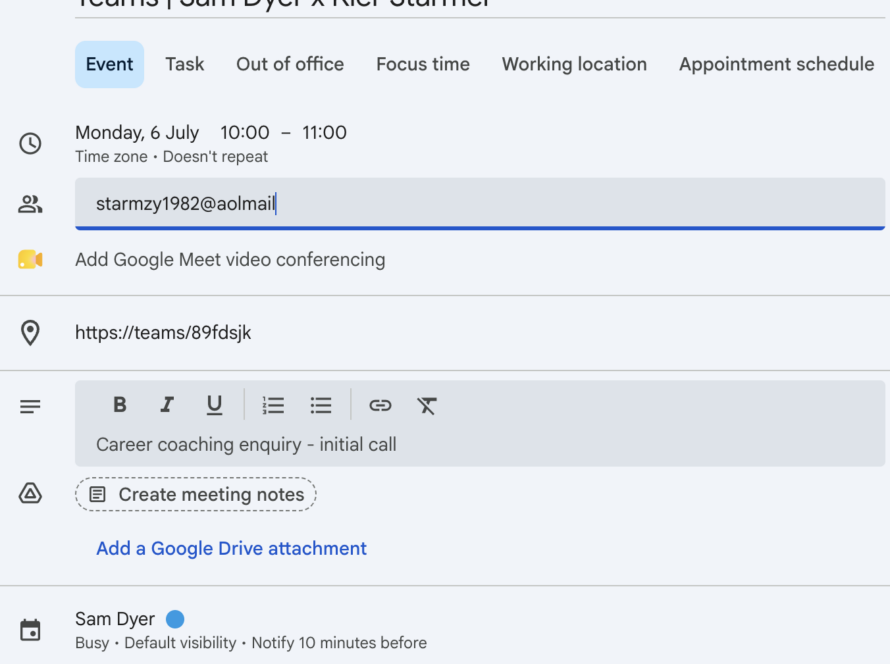Click the Career coaching enquiry description text
This screenshot has width=890, height=664.
246,444
